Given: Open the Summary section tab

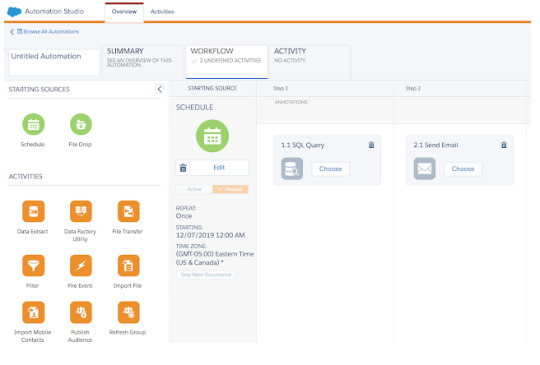Looking at the screenshot, I should [x=143, y=62].
